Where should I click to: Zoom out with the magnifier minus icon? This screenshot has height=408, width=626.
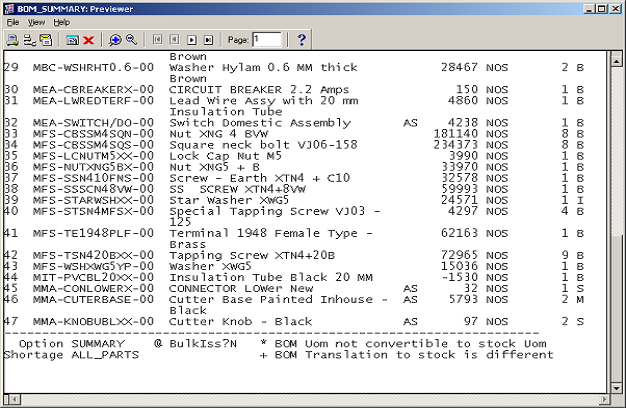click(131, 40)
